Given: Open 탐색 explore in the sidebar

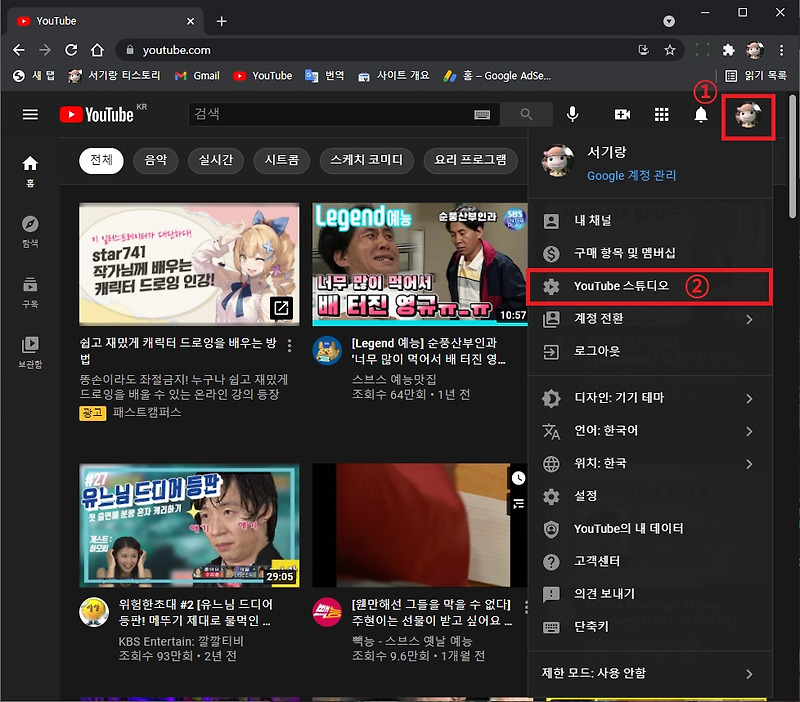Looking at the screenshot, I should point(30,232).
